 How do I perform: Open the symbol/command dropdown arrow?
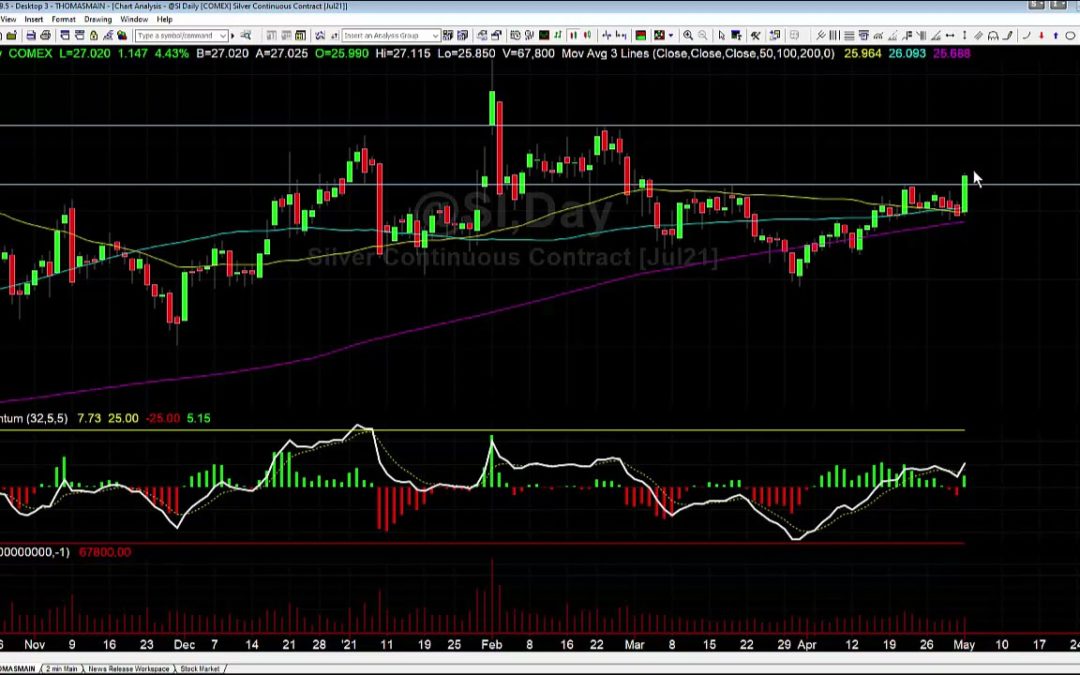[x=221, y=36]
